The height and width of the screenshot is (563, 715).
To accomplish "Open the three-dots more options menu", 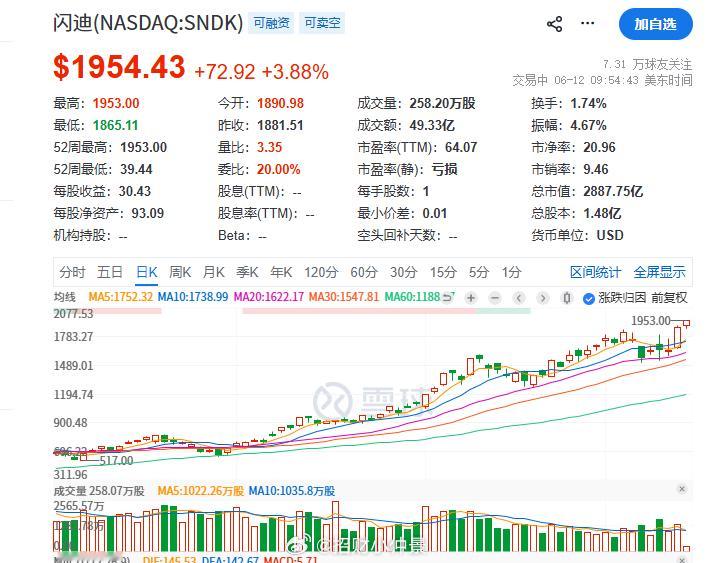I will tap(587, 23).
